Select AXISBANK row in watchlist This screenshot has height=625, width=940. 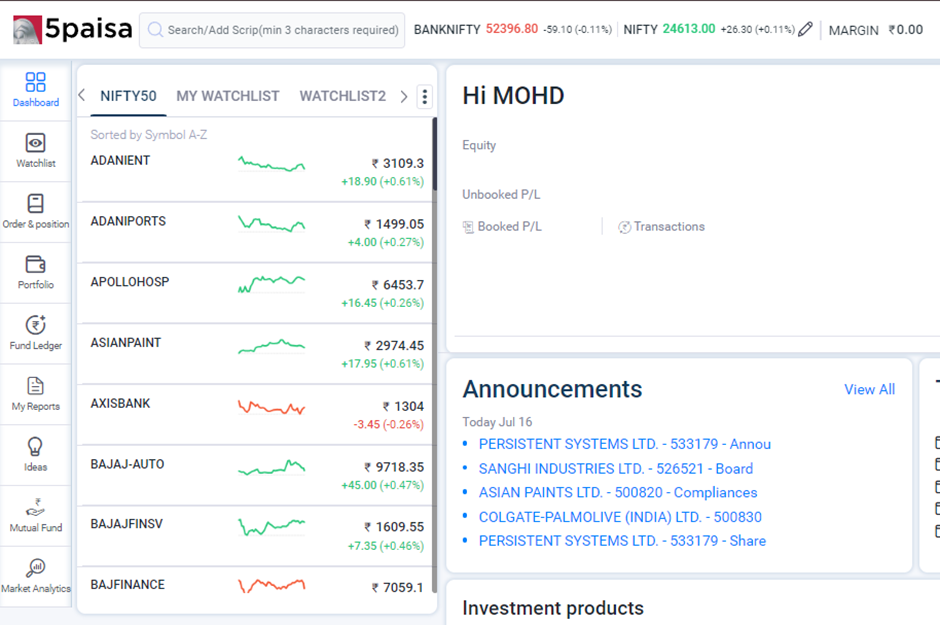[255, 414]
